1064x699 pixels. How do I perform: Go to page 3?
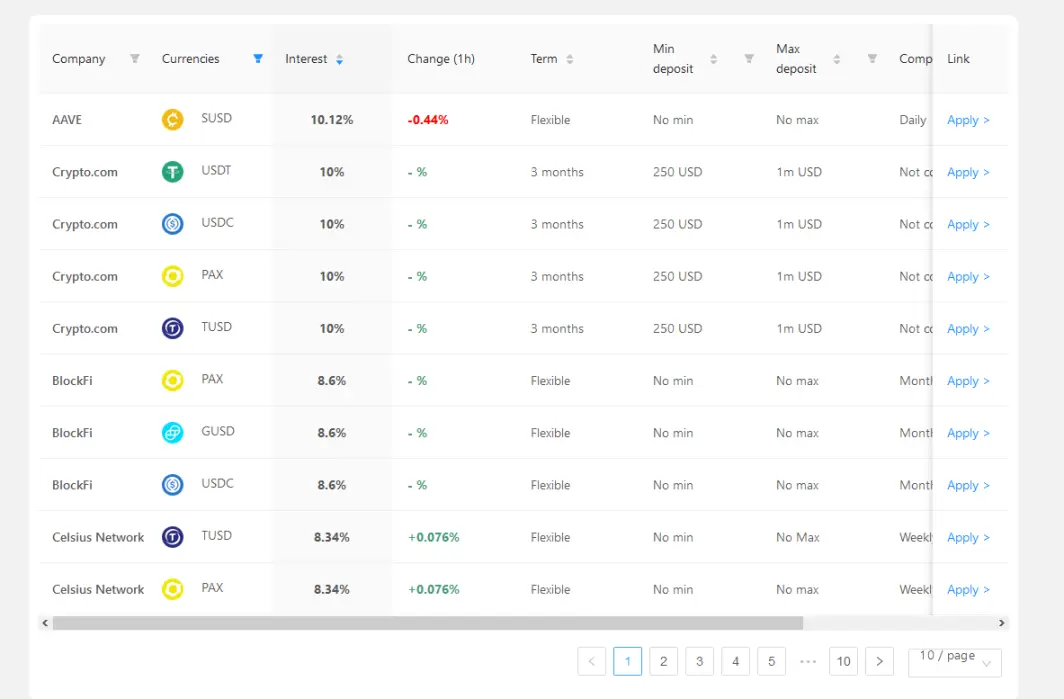click(699, 662)
